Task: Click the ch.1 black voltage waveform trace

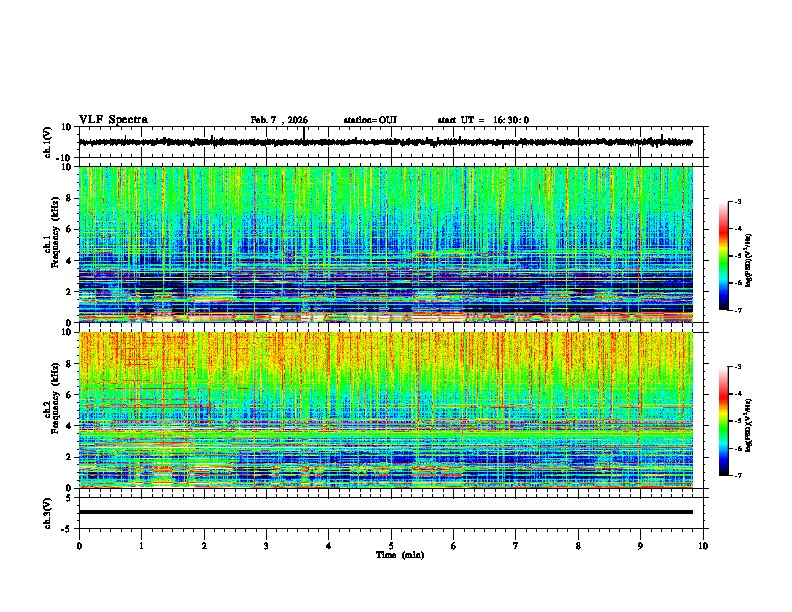Action: pos(385,142)
